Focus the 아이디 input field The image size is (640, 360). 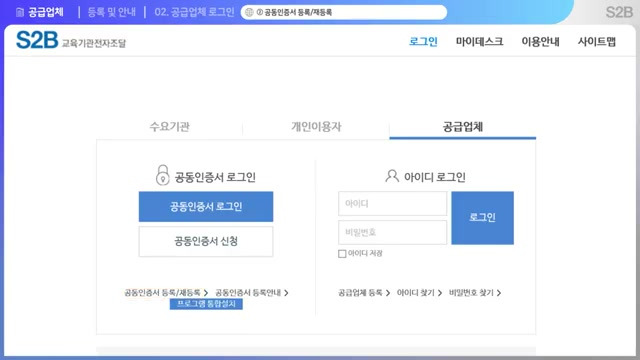coord(392,203)
